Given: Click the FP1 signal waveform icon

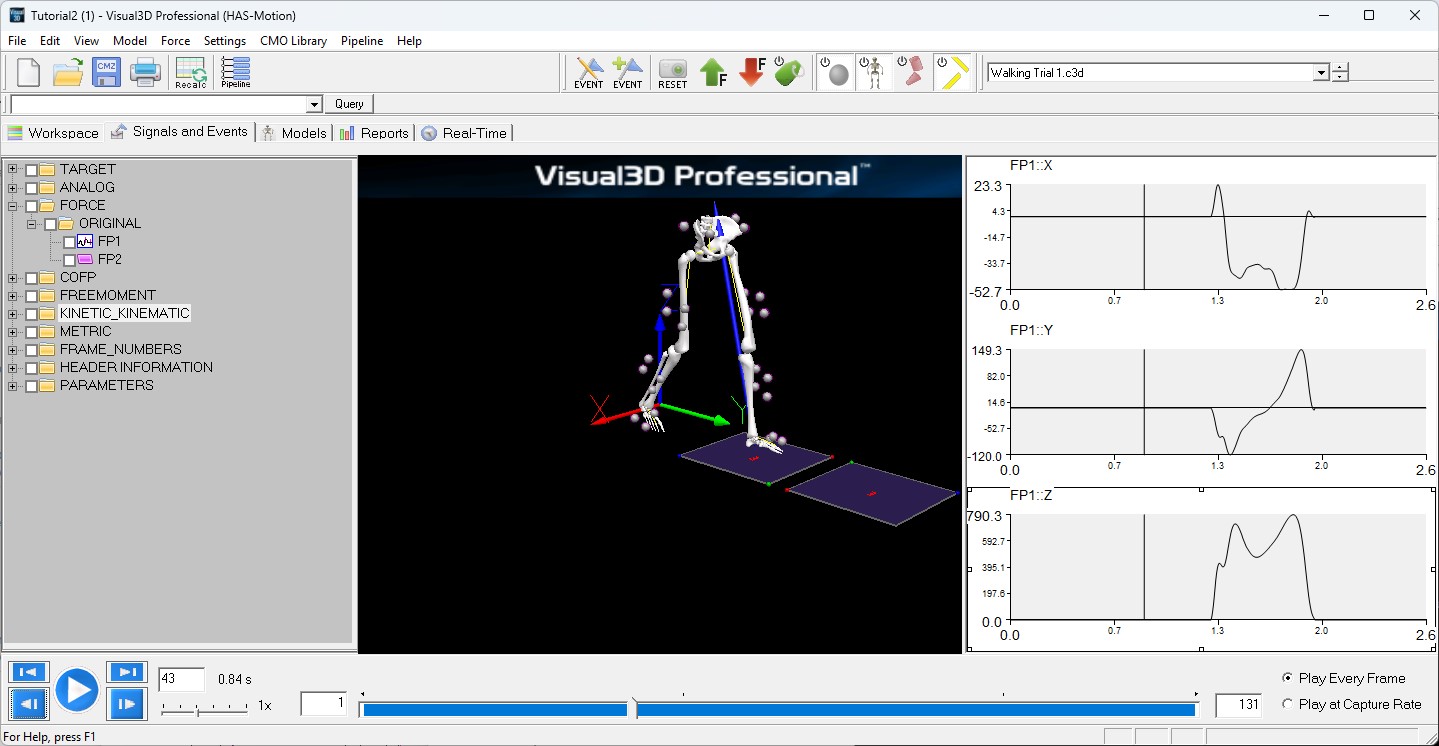Looking at the screenshot, I should click(85, 241).
